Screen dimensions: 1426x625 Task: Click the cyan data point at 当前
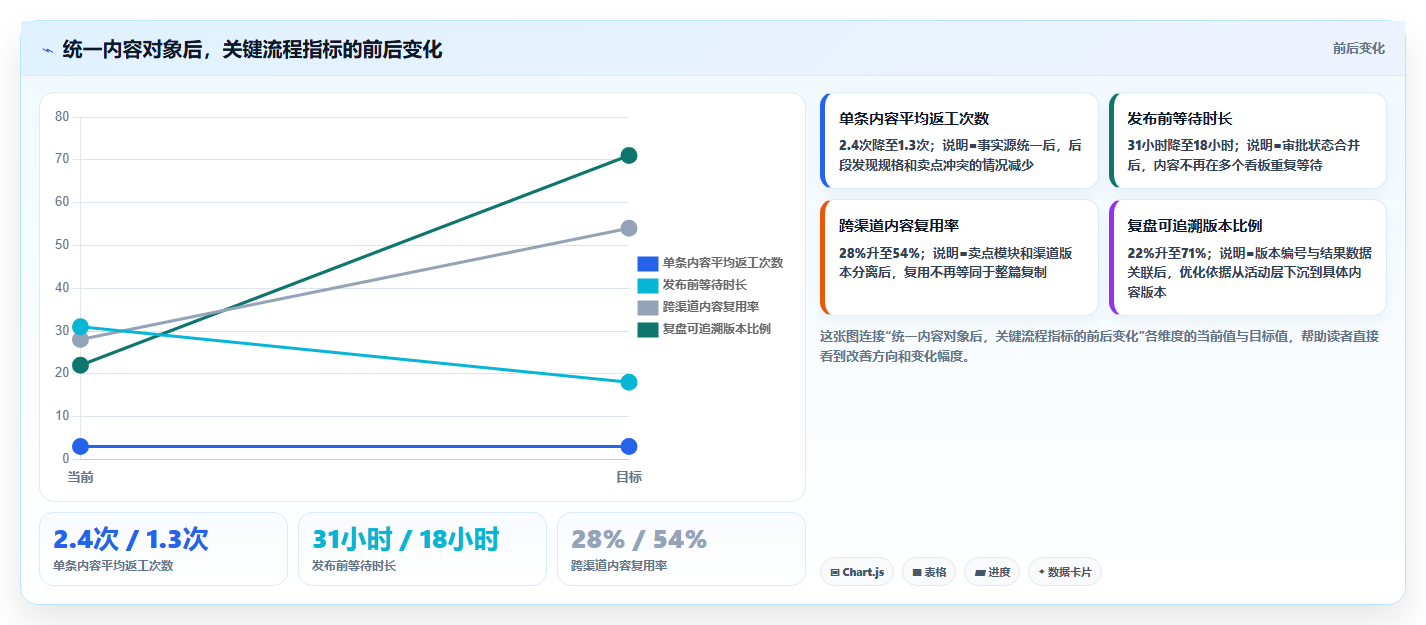[80, 327]
